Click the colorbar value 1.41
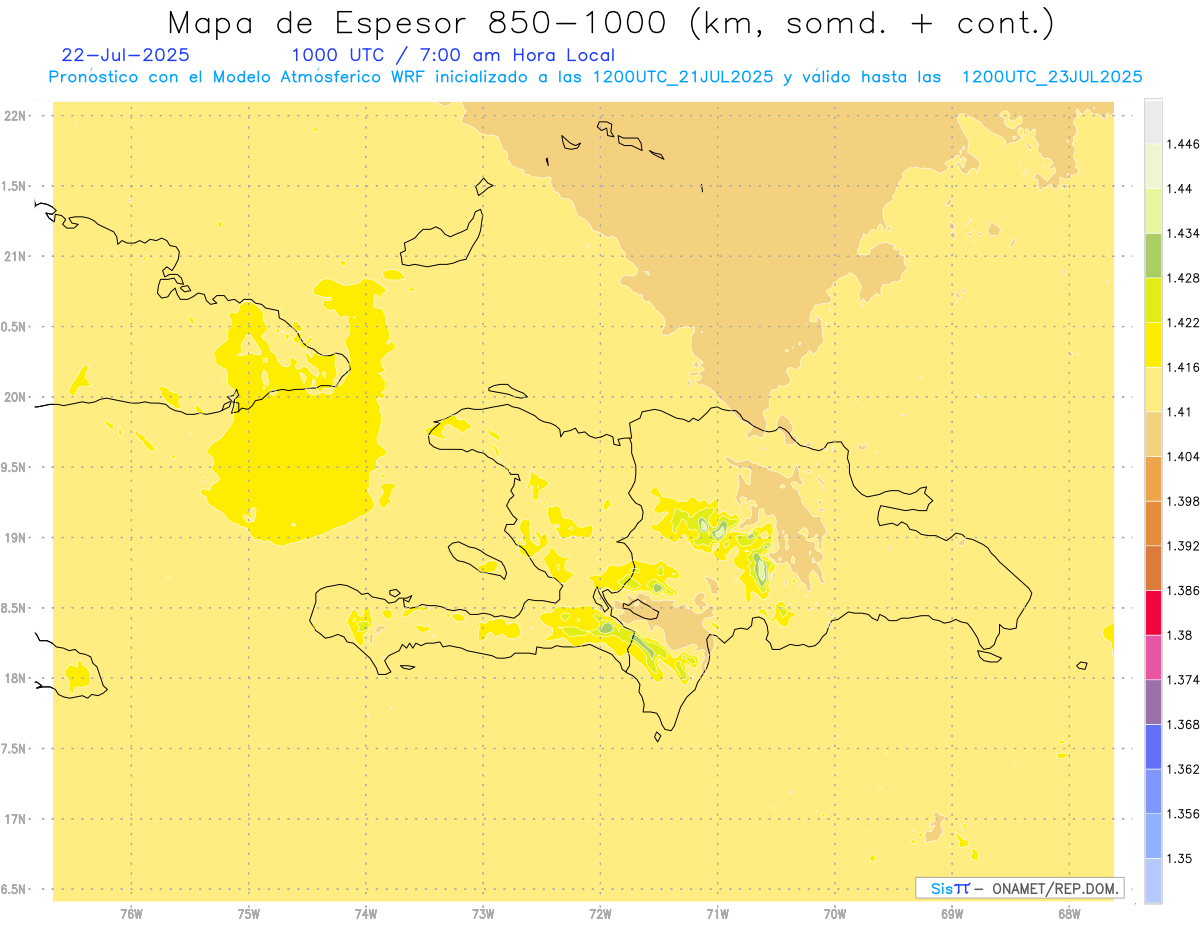Screen dimensions: 1200x927 [x=1180, y=412]
